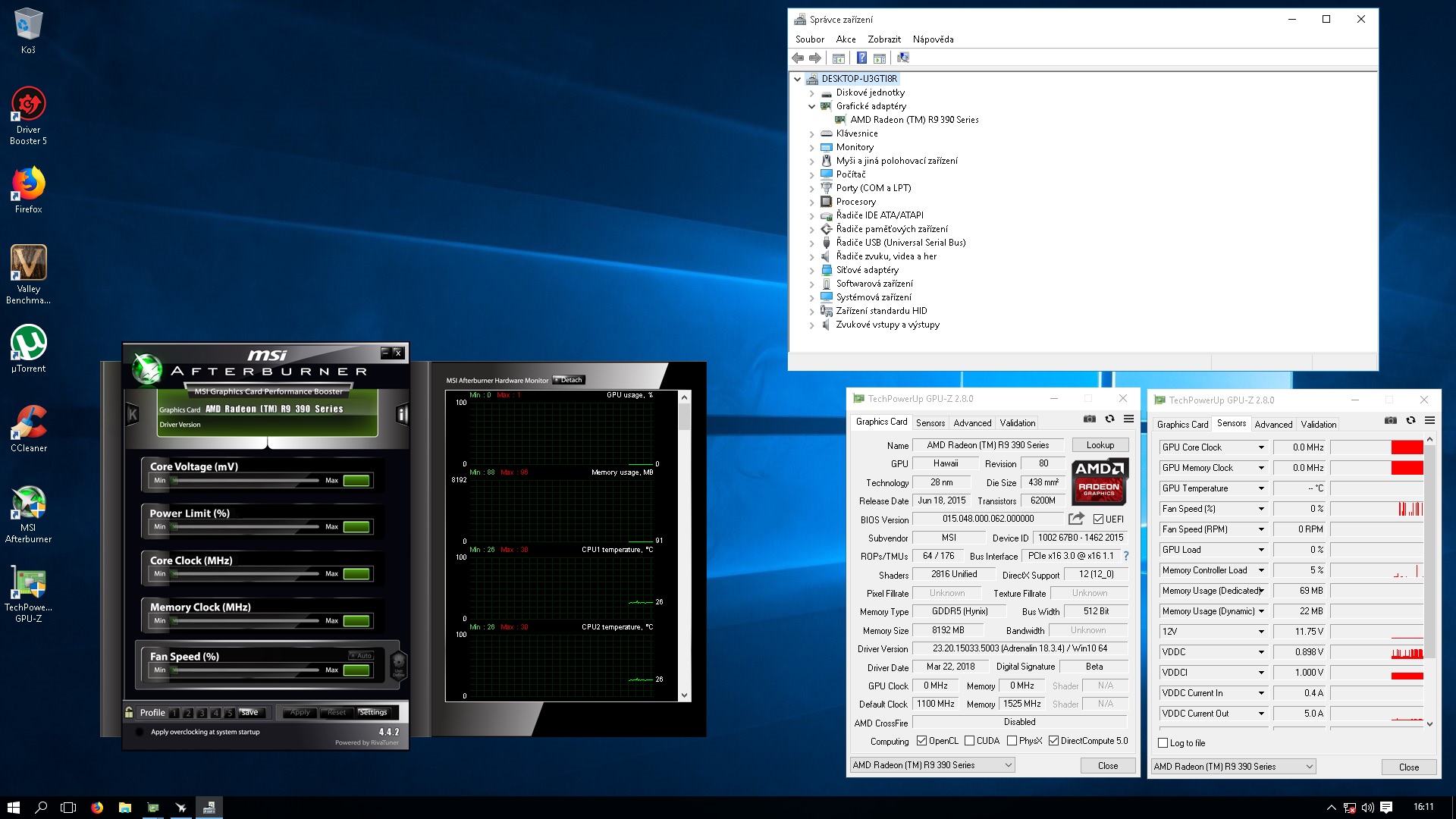Switch to Advanced tab in left GPU-Z window

[972, 423]
